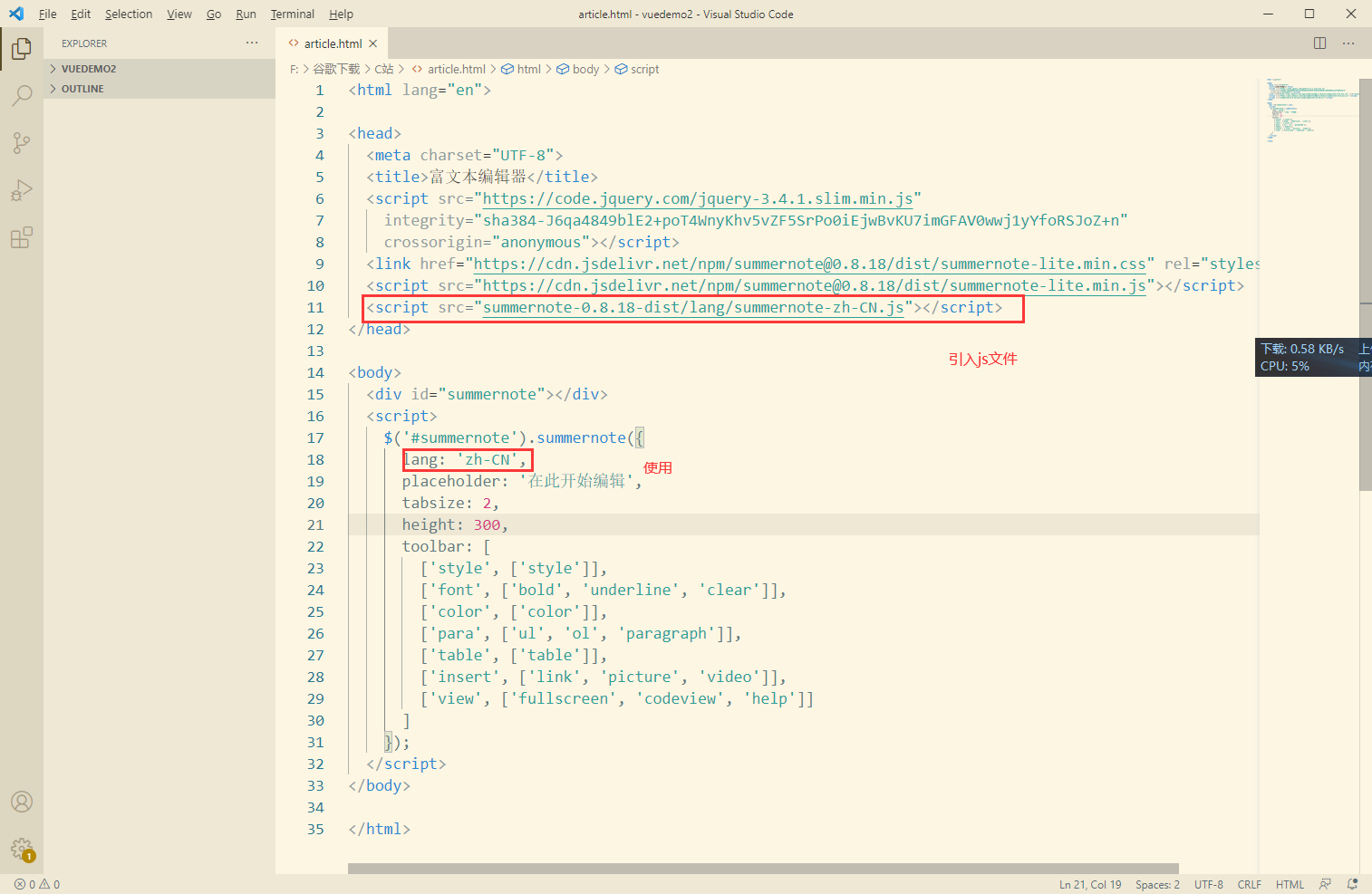Open the View menu

point(179,14)
